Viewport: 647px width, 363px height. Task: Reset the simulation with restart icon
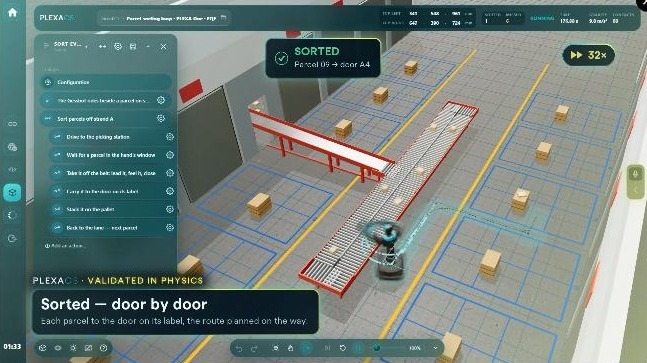tap(342, 348)
